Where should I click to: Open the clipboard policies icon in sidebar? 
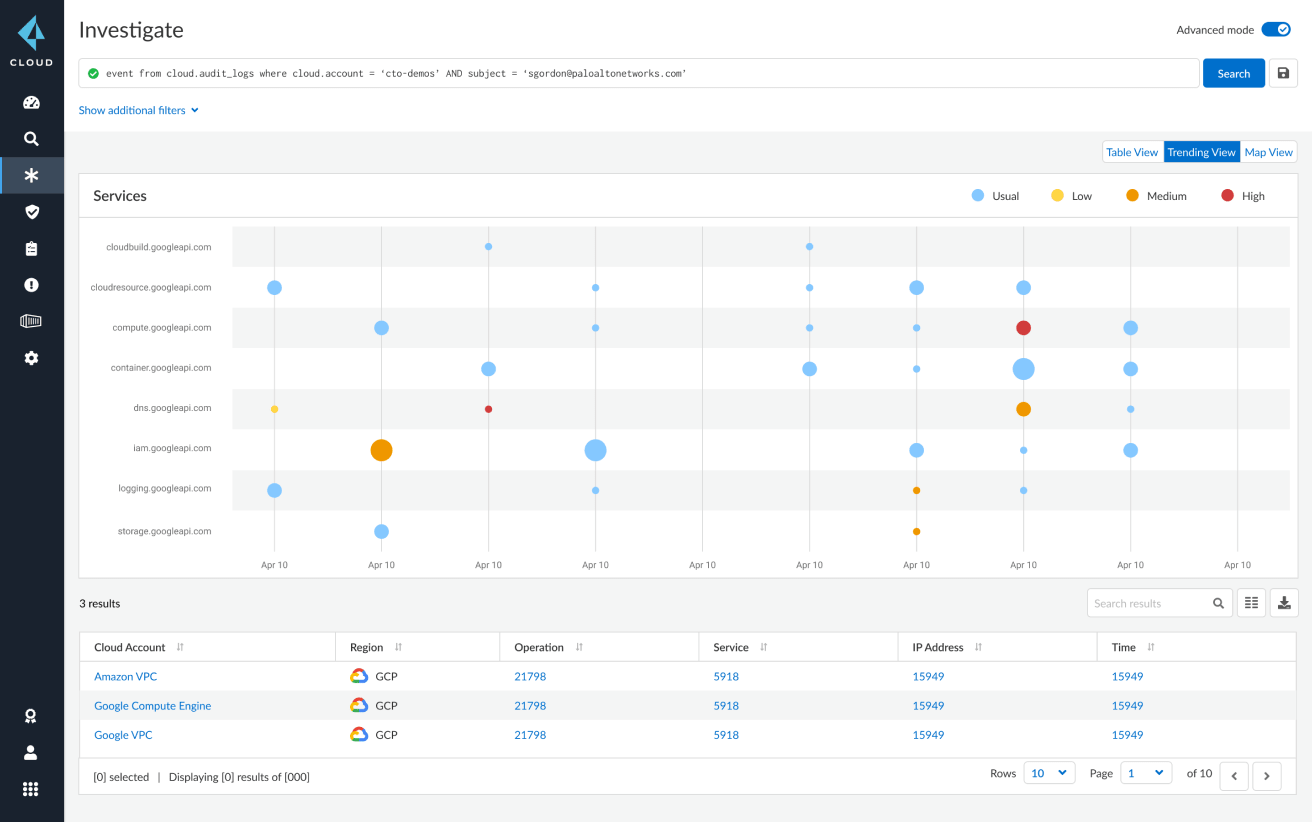click(31, 248)
